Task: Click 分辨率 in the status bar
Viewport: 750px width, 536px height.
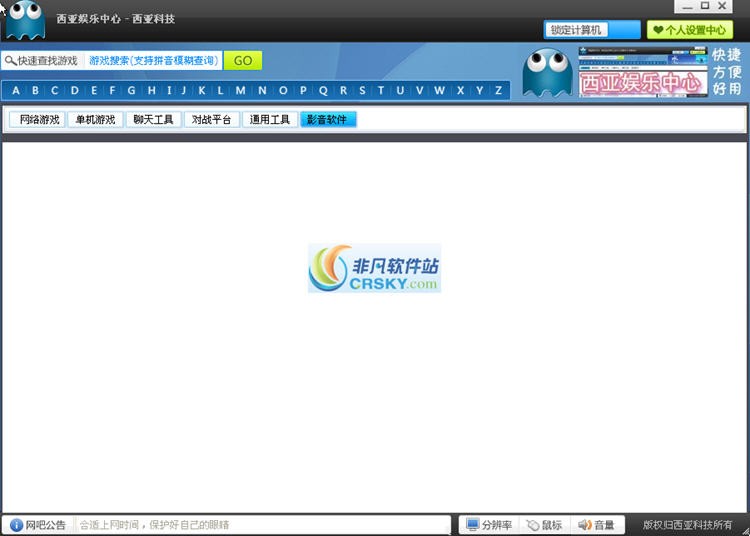Action: [489, 525]
